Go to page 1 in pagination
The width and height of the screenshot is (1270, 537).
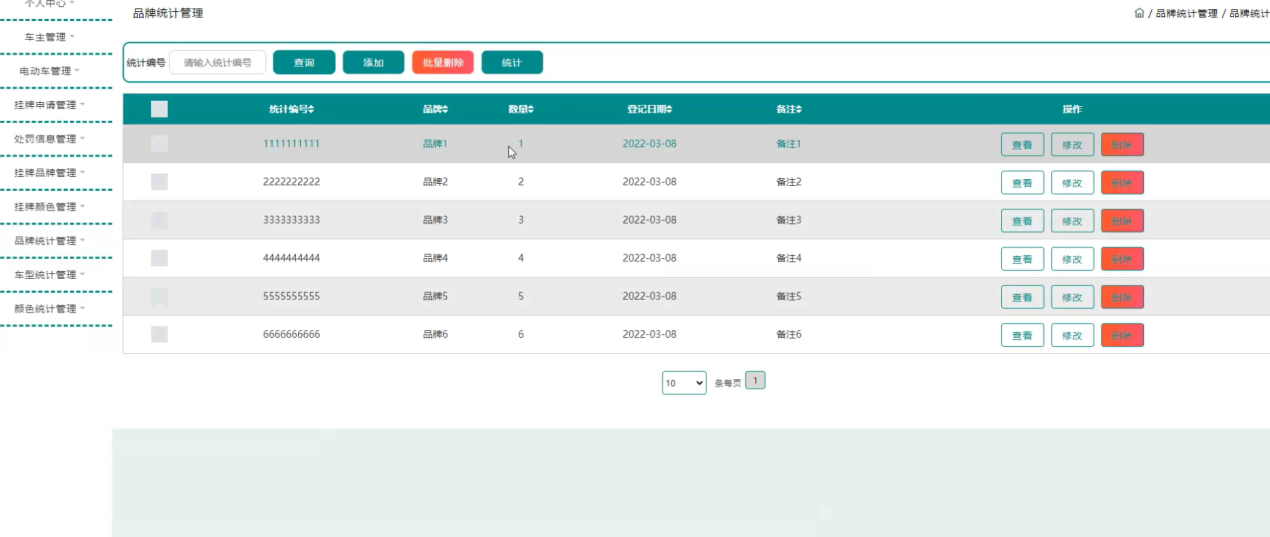pos(756,380)
